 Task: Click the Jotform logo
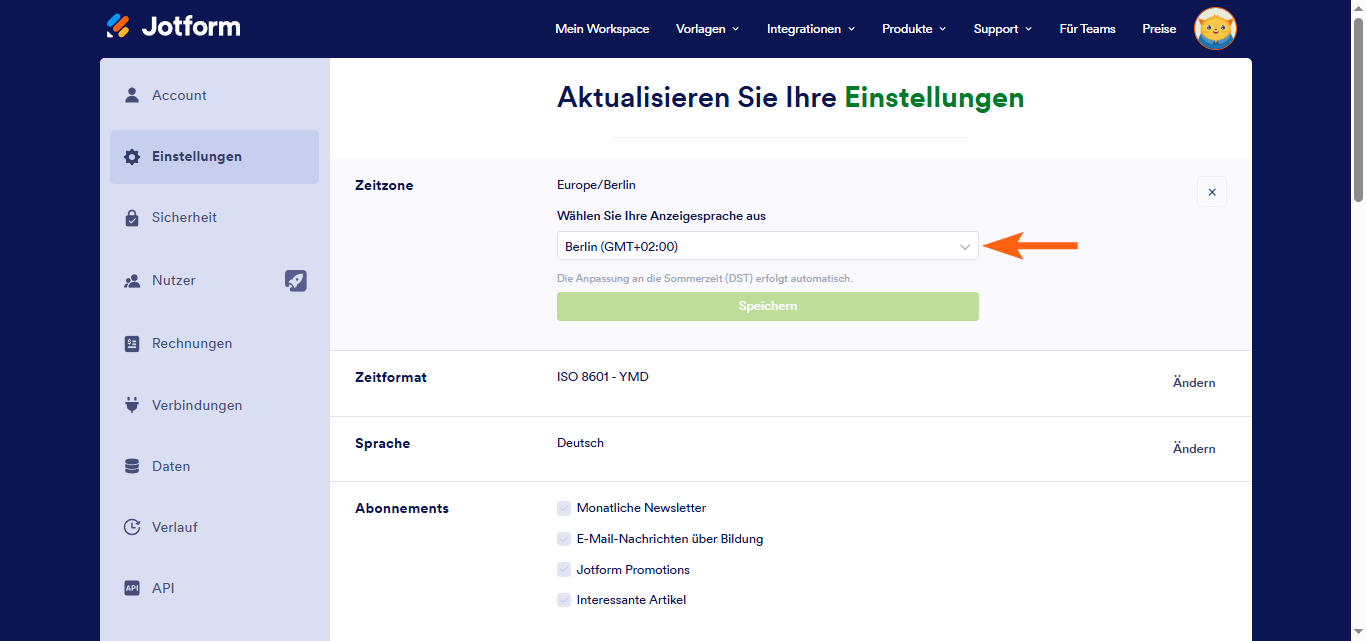point(172,27)
